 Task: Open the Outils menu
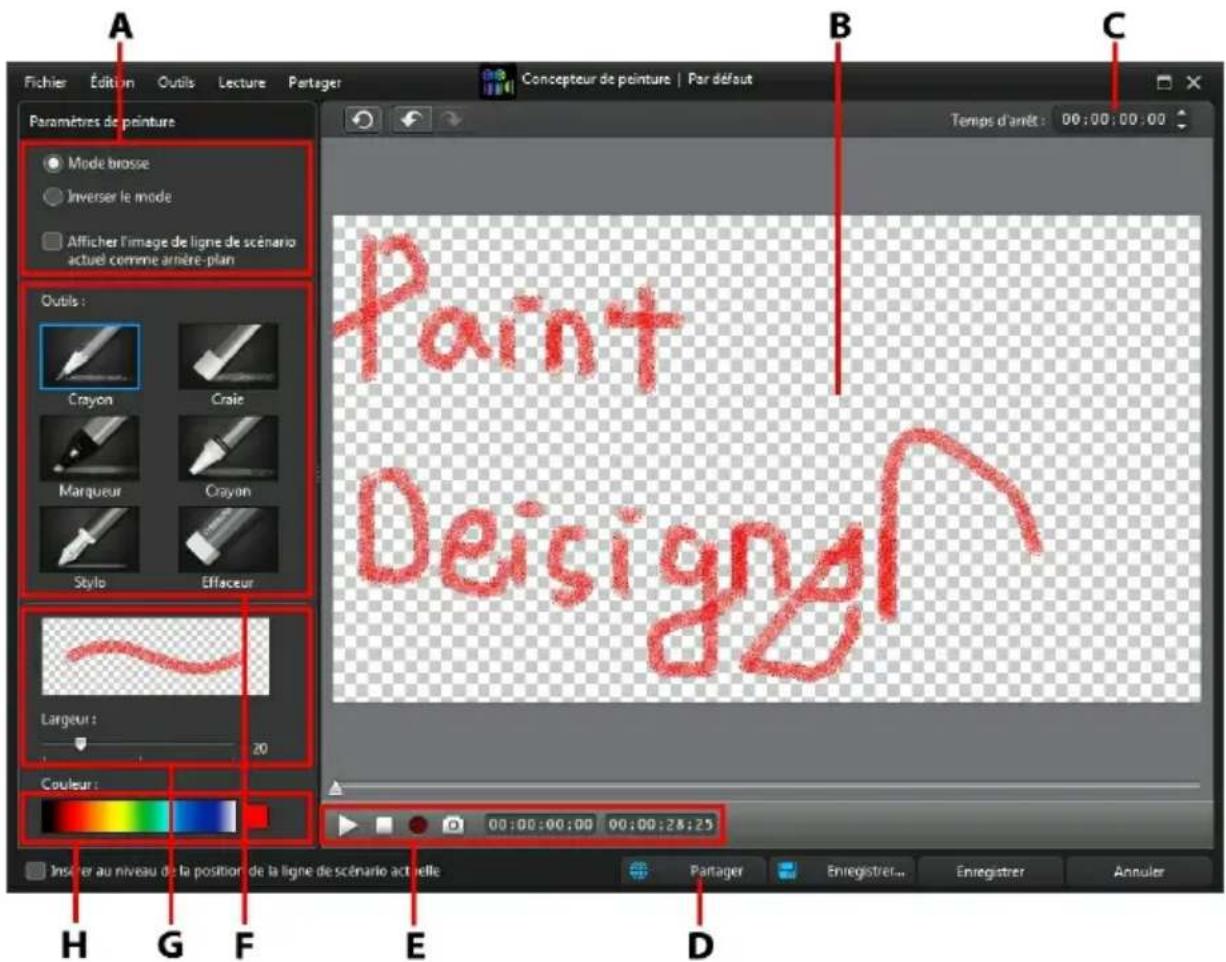[x=176, y=82]
